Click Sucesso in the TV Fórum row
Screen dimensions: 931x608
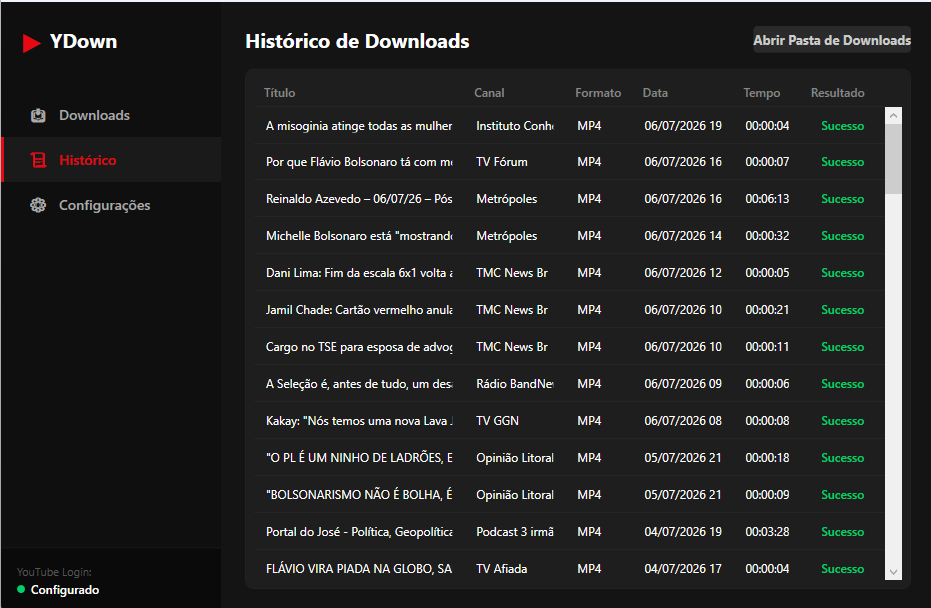pyautogui.click(x=843, y=162)
